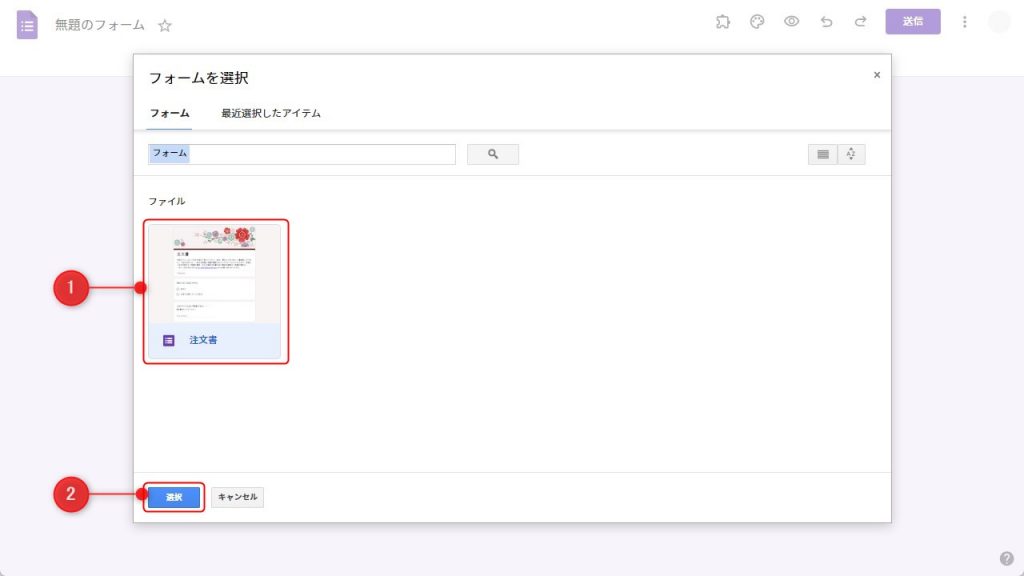Preview form with the eye icon
This screenshot has height=576, width=1024.
(x=792, y=22)
